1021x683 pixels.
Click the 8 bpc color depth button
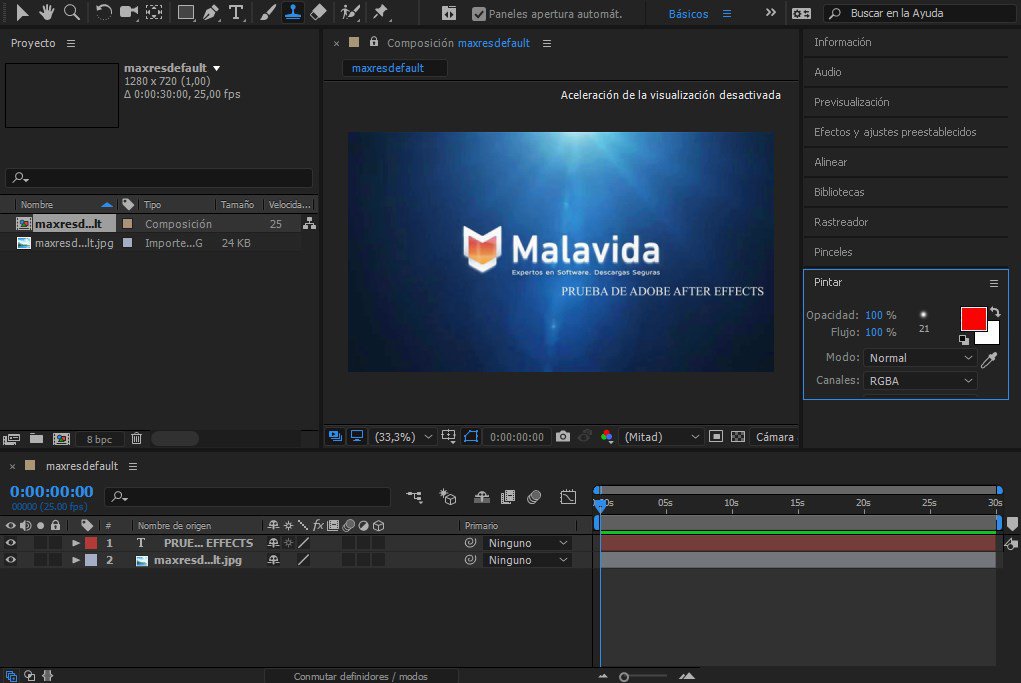coord(99,438)
